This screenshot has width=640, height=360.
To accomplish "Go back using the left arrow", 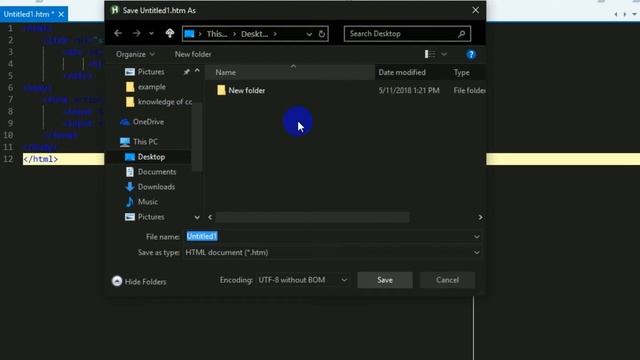I will pos(118,33).
